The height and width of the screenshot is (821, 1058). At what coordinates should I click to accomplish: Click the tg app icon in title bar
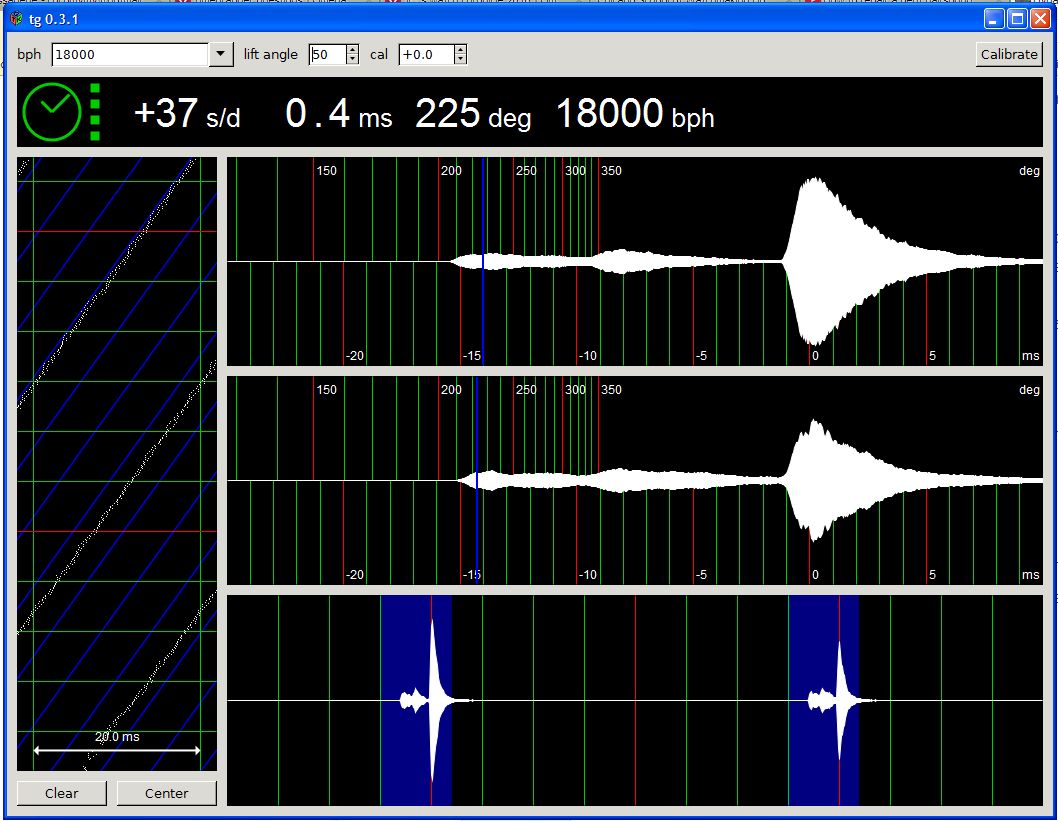pyautogui.click(x=15, y=19)
